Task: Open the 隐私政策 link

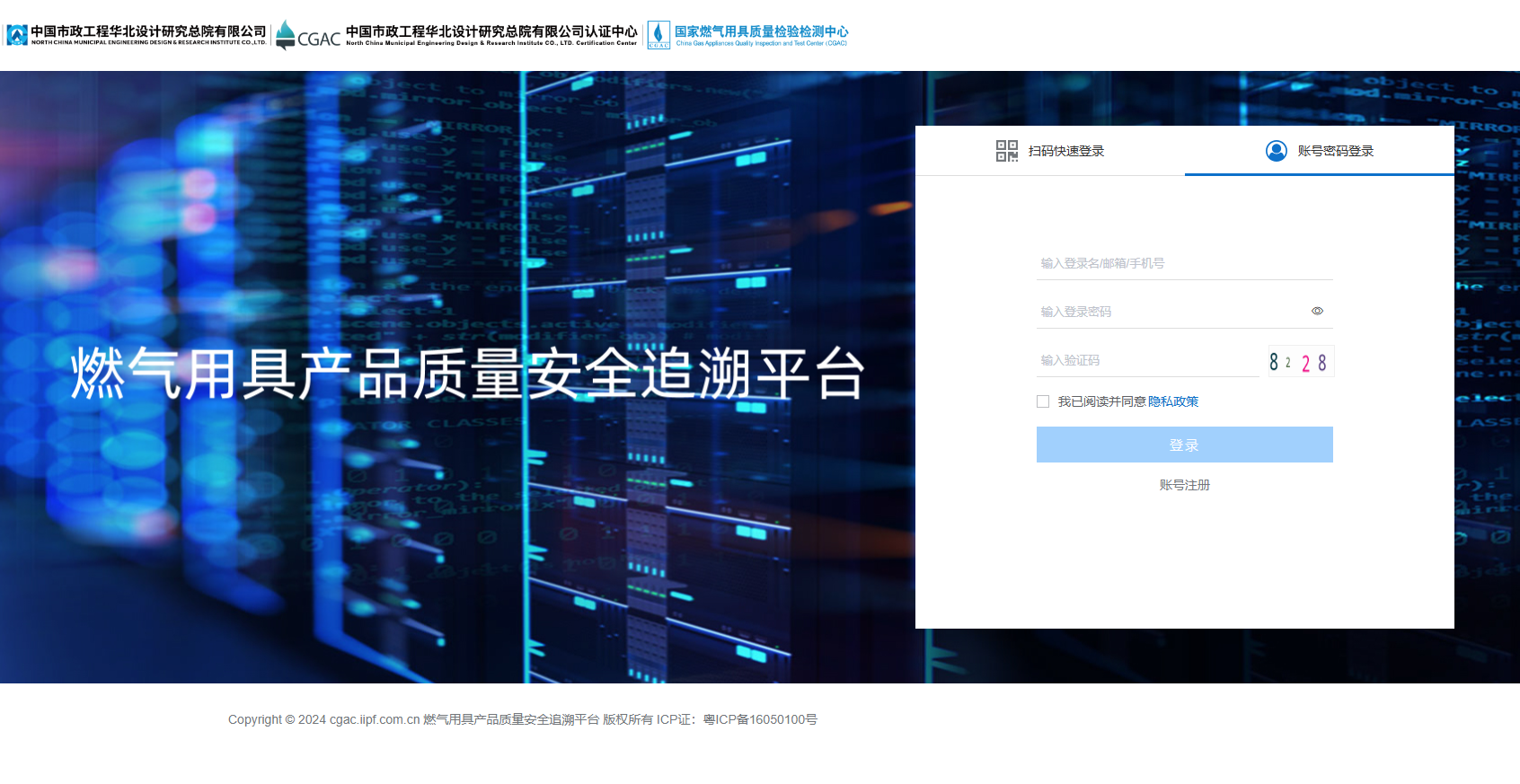Action: [1173, 401]
